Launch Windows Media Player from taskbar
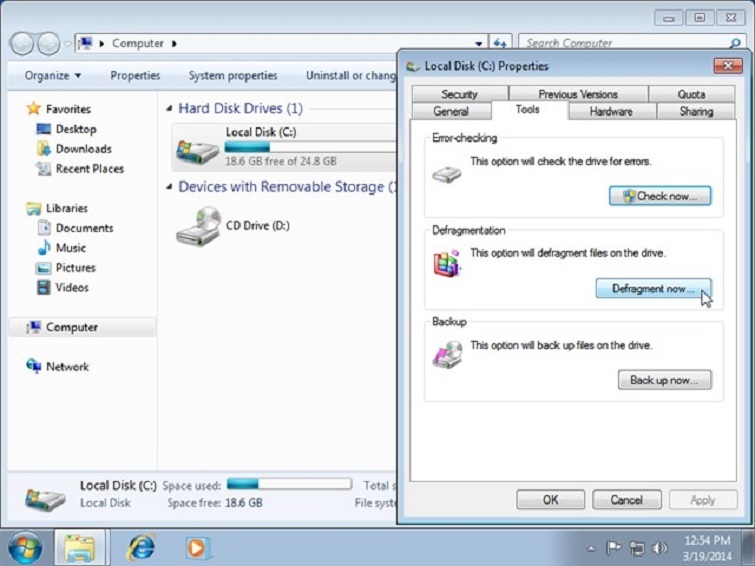This screenshot has width=755, height=566. tap(198, 547)
